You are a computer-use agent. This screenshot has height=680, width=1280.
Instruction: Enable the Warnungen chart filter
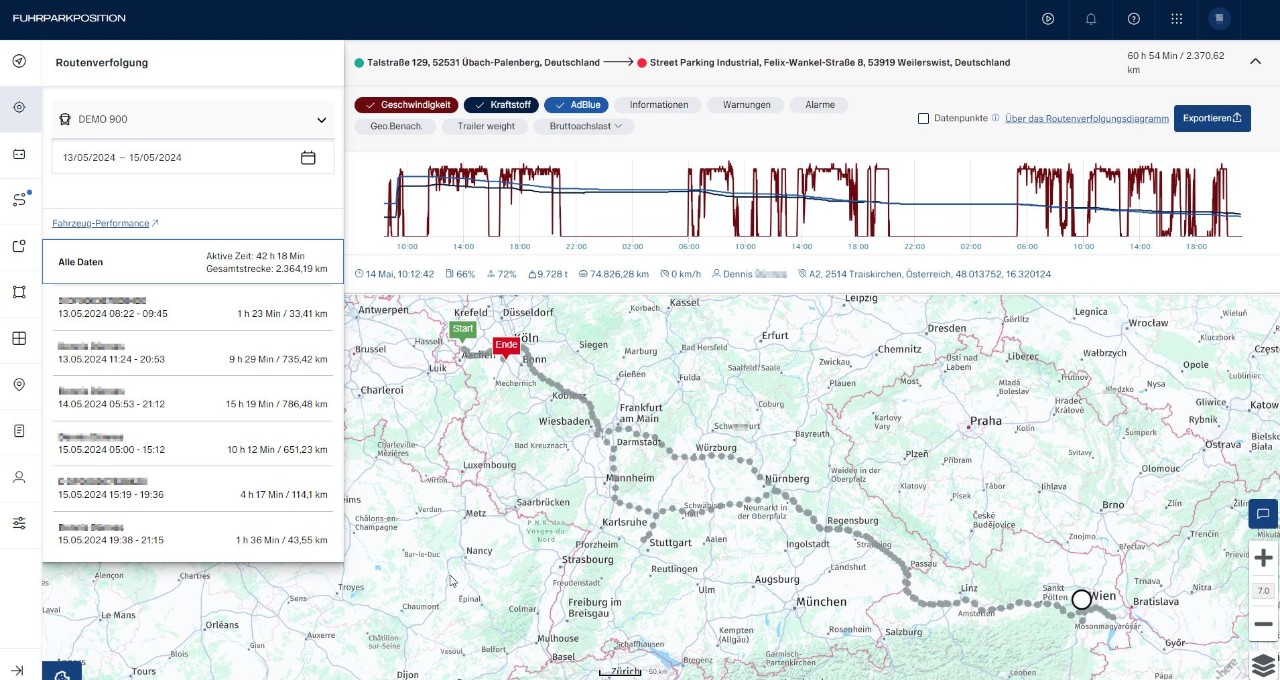(746, 104)
